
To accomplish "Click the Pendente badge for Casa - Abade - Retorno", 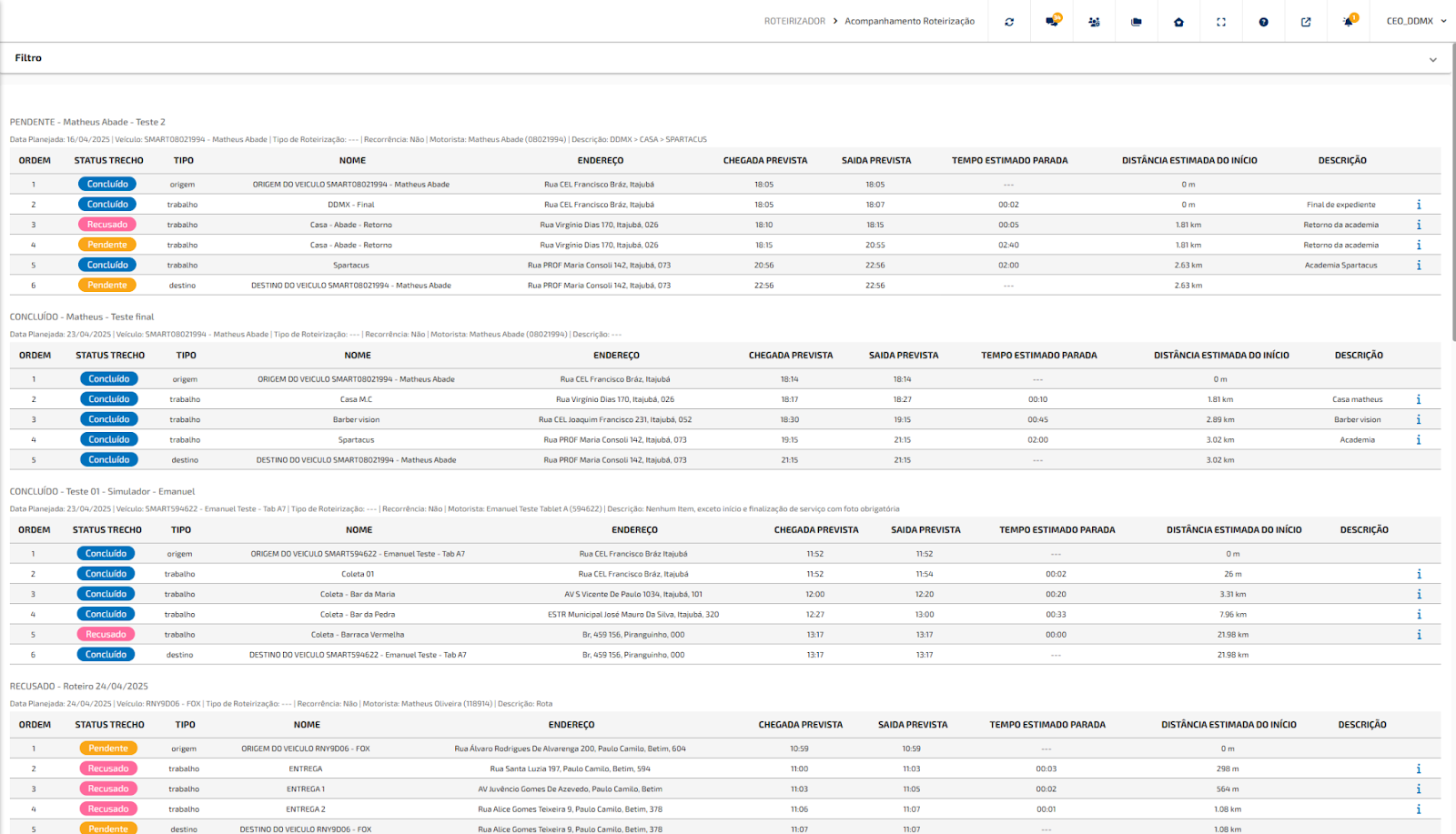I will pyautogui.click(x=107, y=245).
